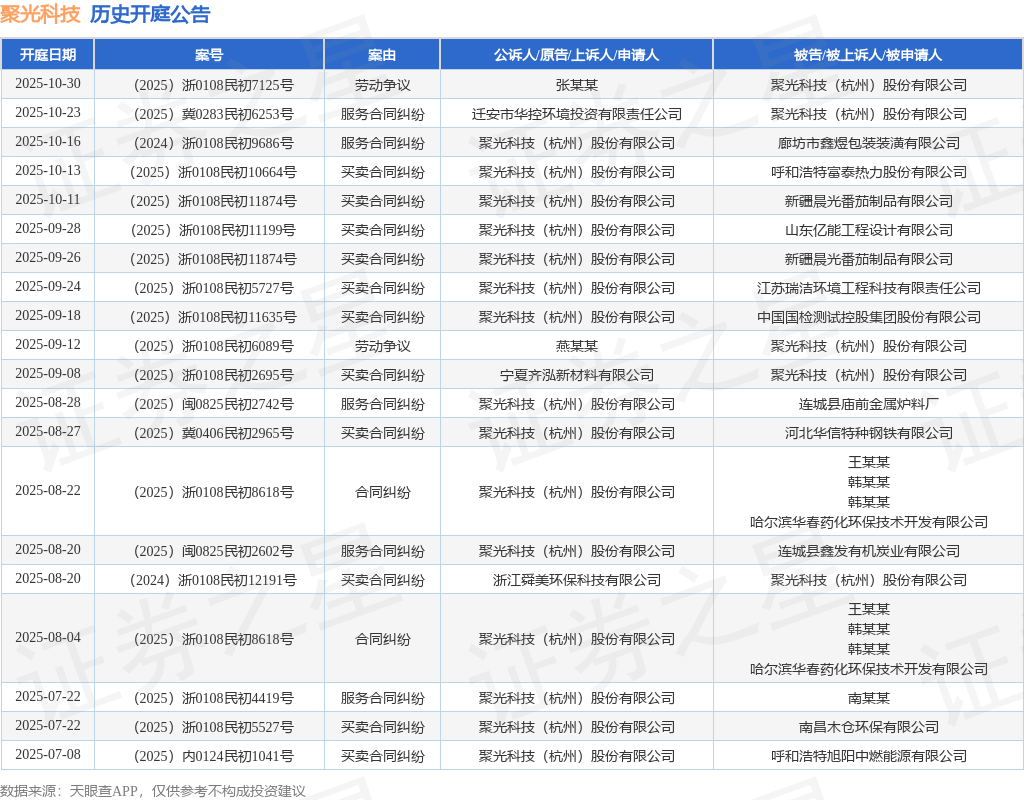Click the date cell 2025-09-24
The height and width of the screenshot is (800, 1024).
pyautogui.click(x=48, y=287)
